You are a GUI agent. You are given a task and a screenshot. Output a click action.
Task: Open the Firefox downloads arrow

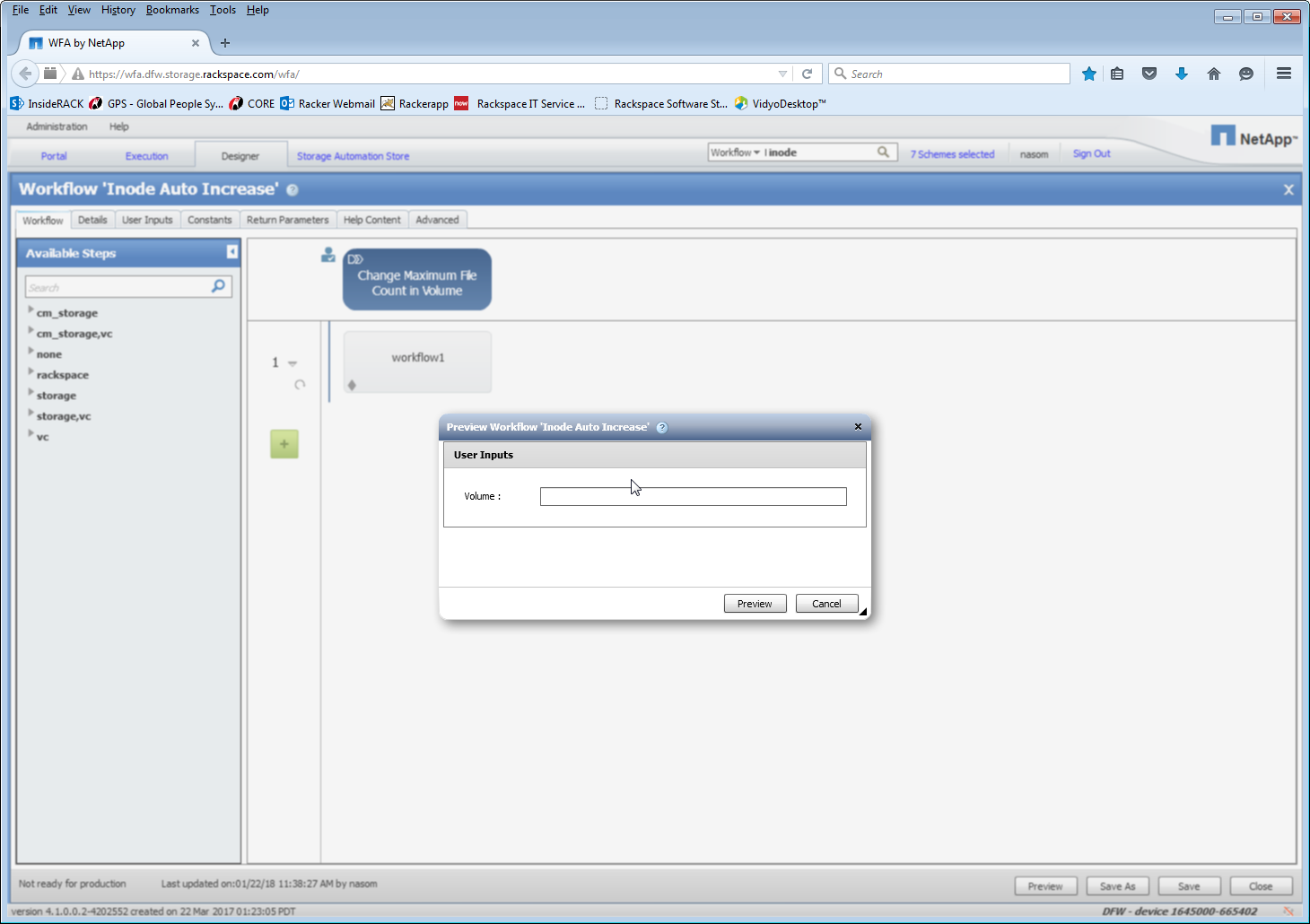click(1182, 74)
